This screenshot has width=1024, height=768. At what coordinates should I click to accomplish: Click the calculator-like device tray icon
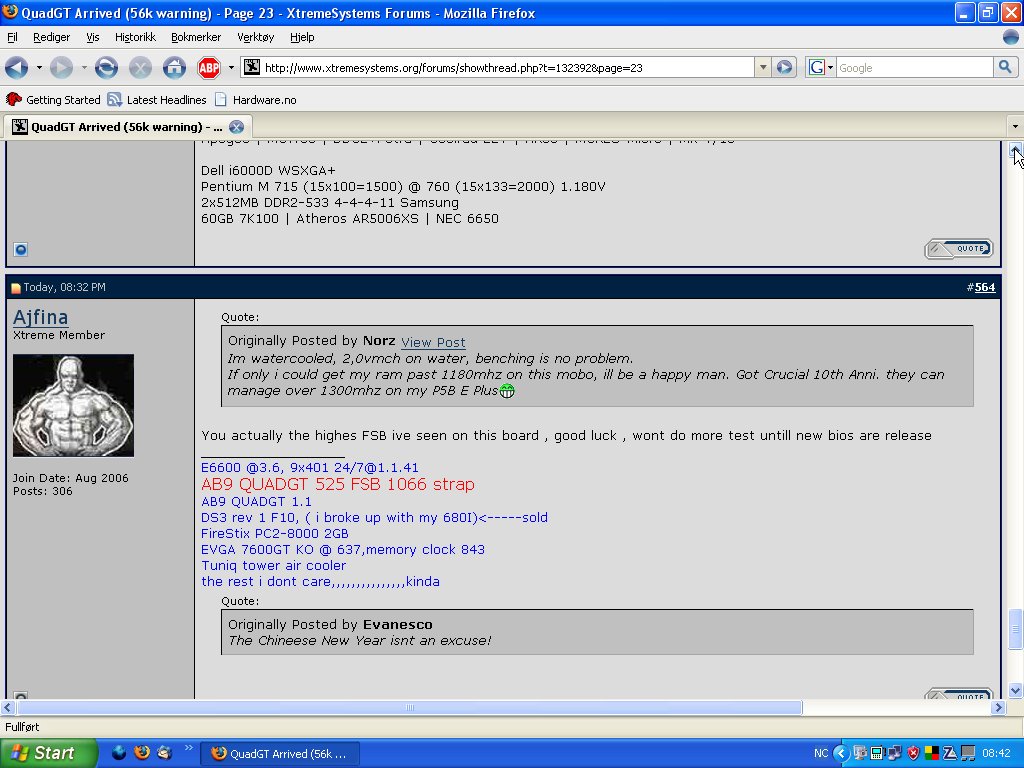(x=877, y=753)
